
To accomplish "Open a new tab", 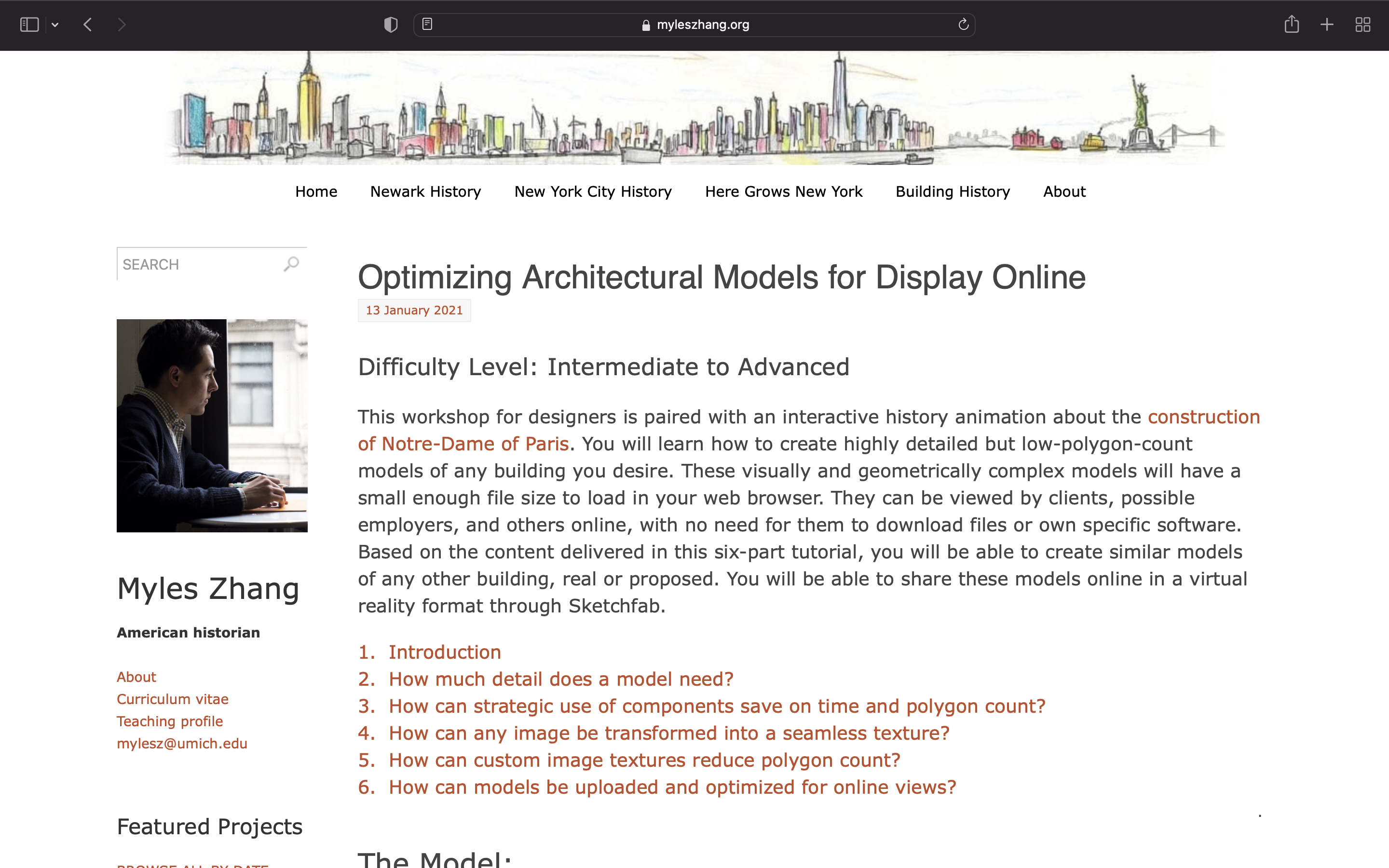I will pos(1326,25).
